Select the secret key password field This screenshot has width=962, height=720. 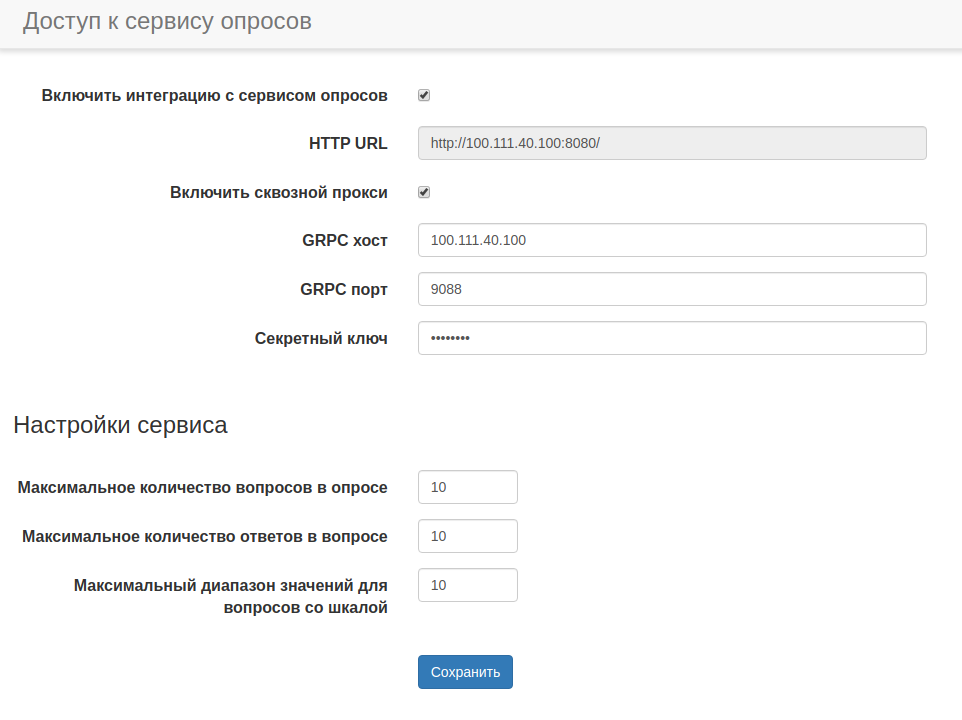(x=672, y=338)
